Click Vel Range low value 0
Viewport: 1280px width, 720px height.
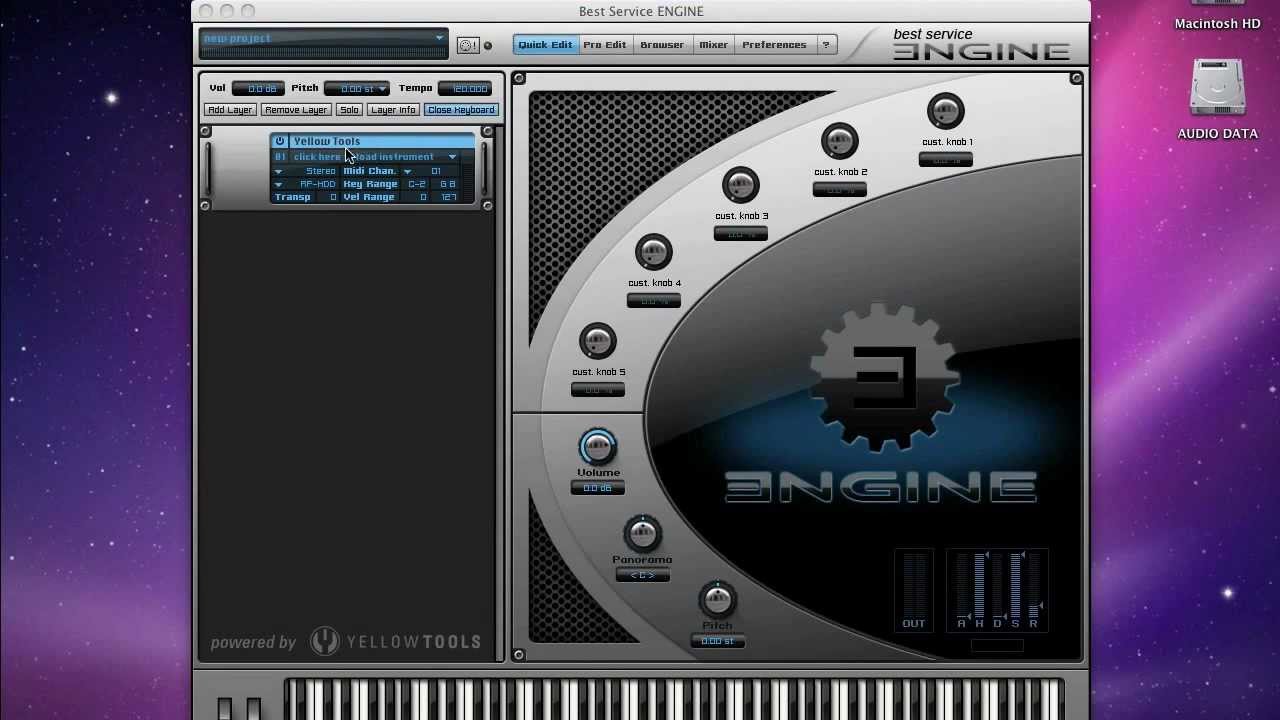point(423,197)
